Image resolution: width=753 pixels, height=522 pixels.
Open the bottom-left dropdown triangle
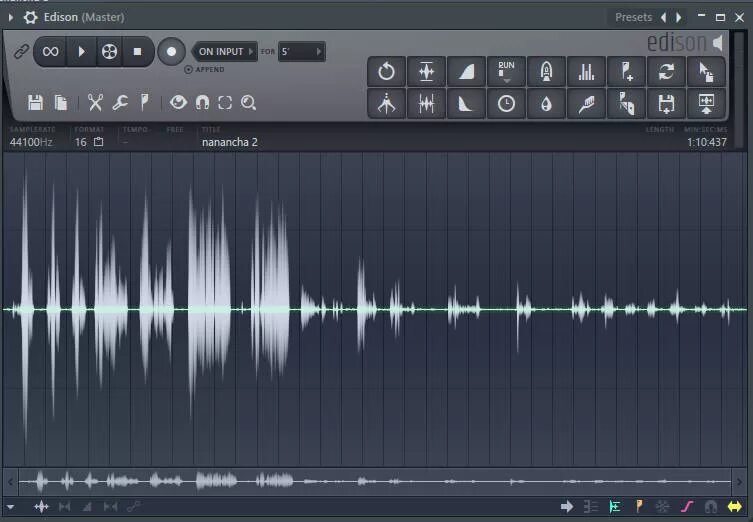coord(10,507)
